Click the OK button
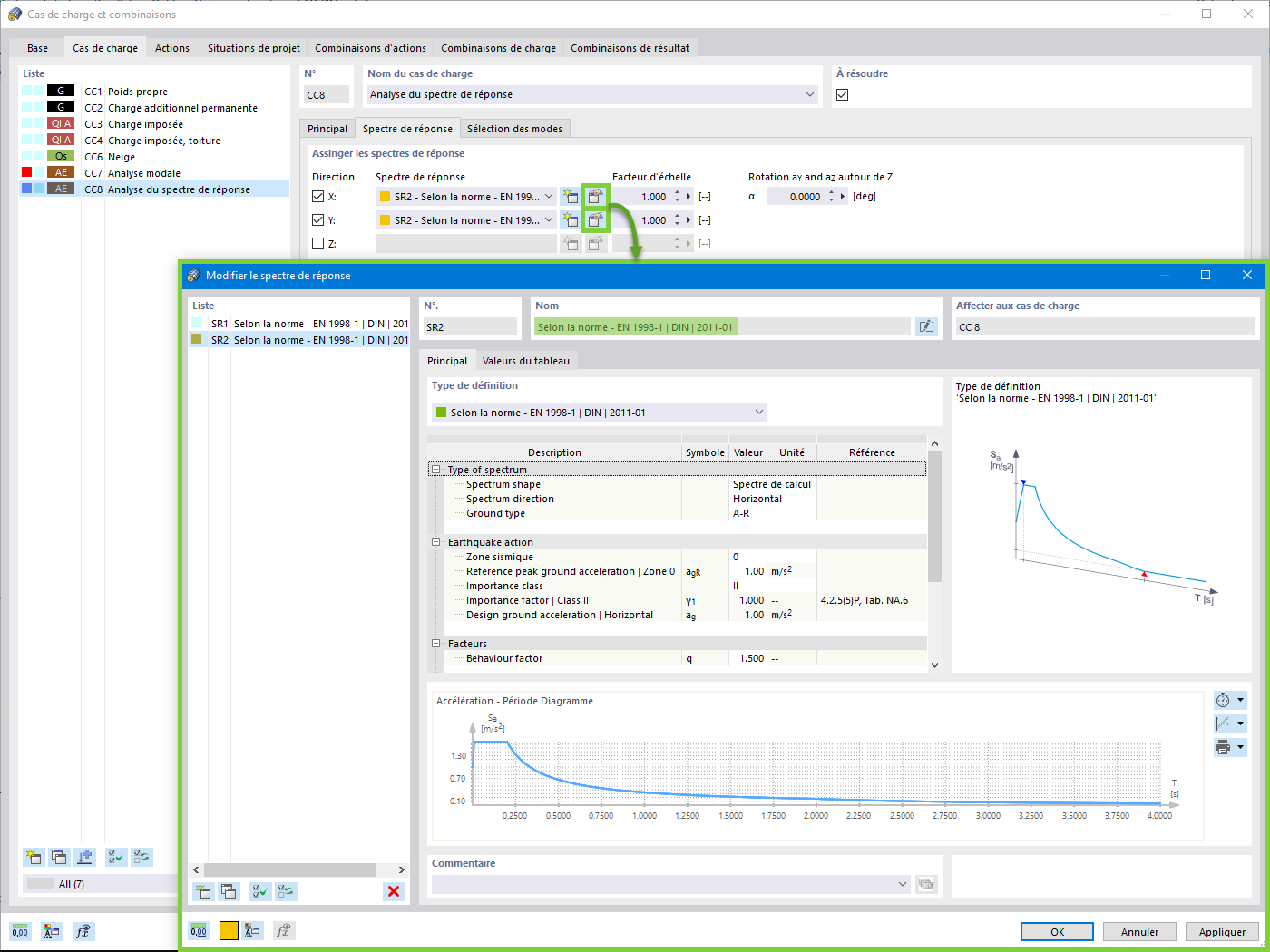Image resolution: width=1270 pixels, height=952 pixels. point(1057,931)
